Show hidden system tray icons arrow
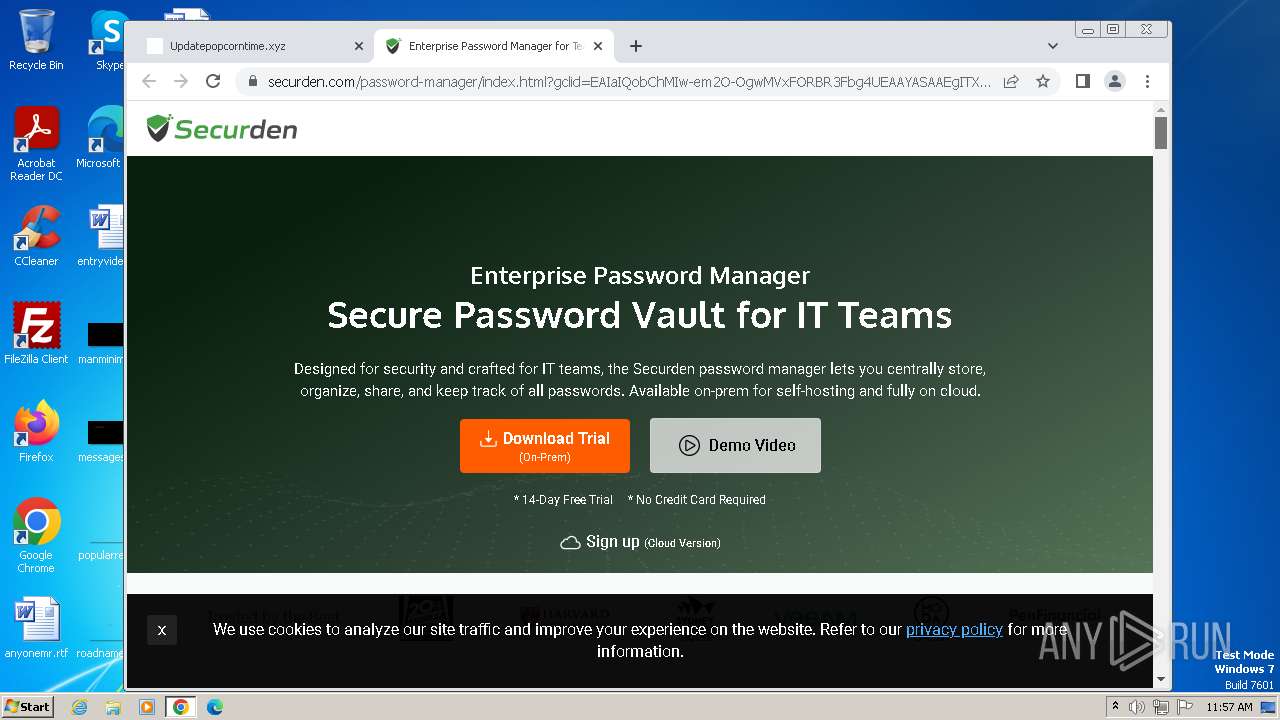Screen dimensions: 1280x720 pyautogui.click(x=1115, y=707)
